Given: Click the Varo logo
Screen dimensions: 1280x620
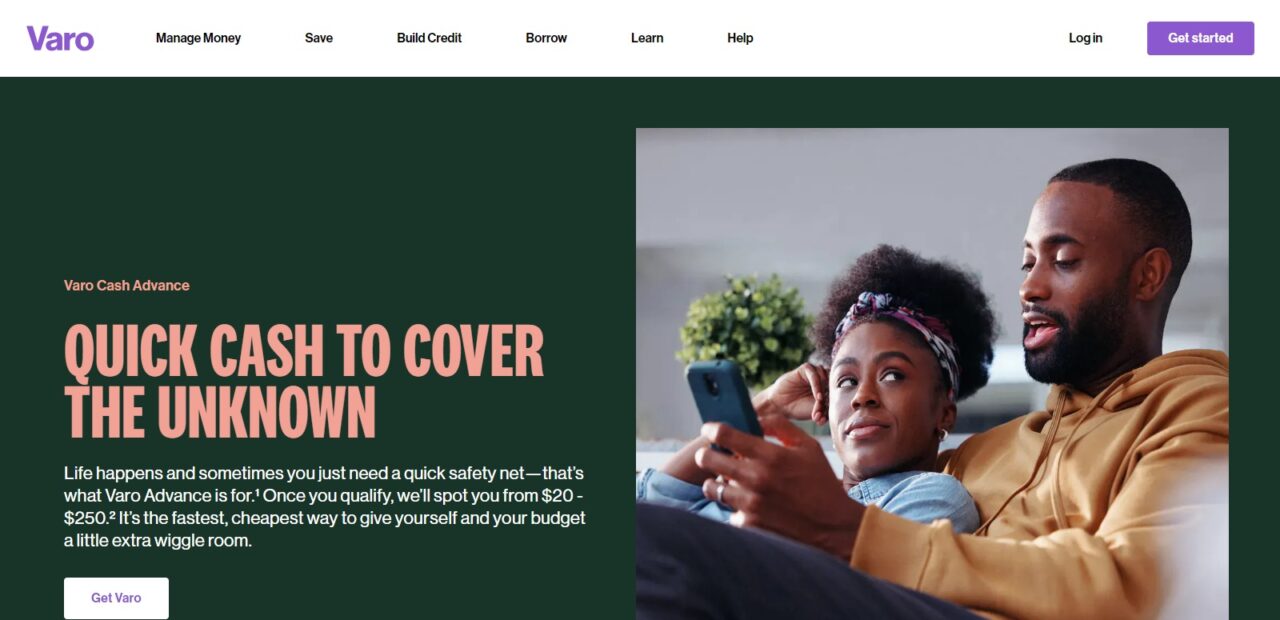Looking at the screenshot, I should pyautogui.click(x=60, y=38).
